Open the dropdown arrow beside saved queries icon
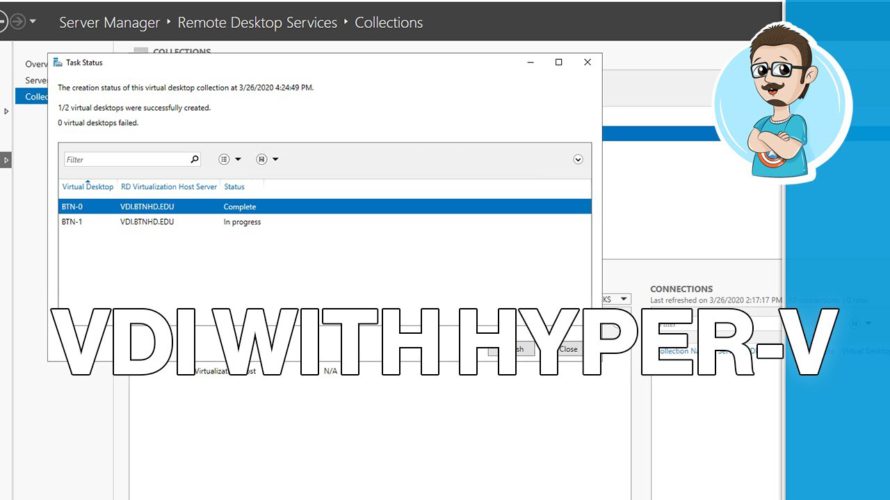890x500 pixels. [x=275, y=159]
